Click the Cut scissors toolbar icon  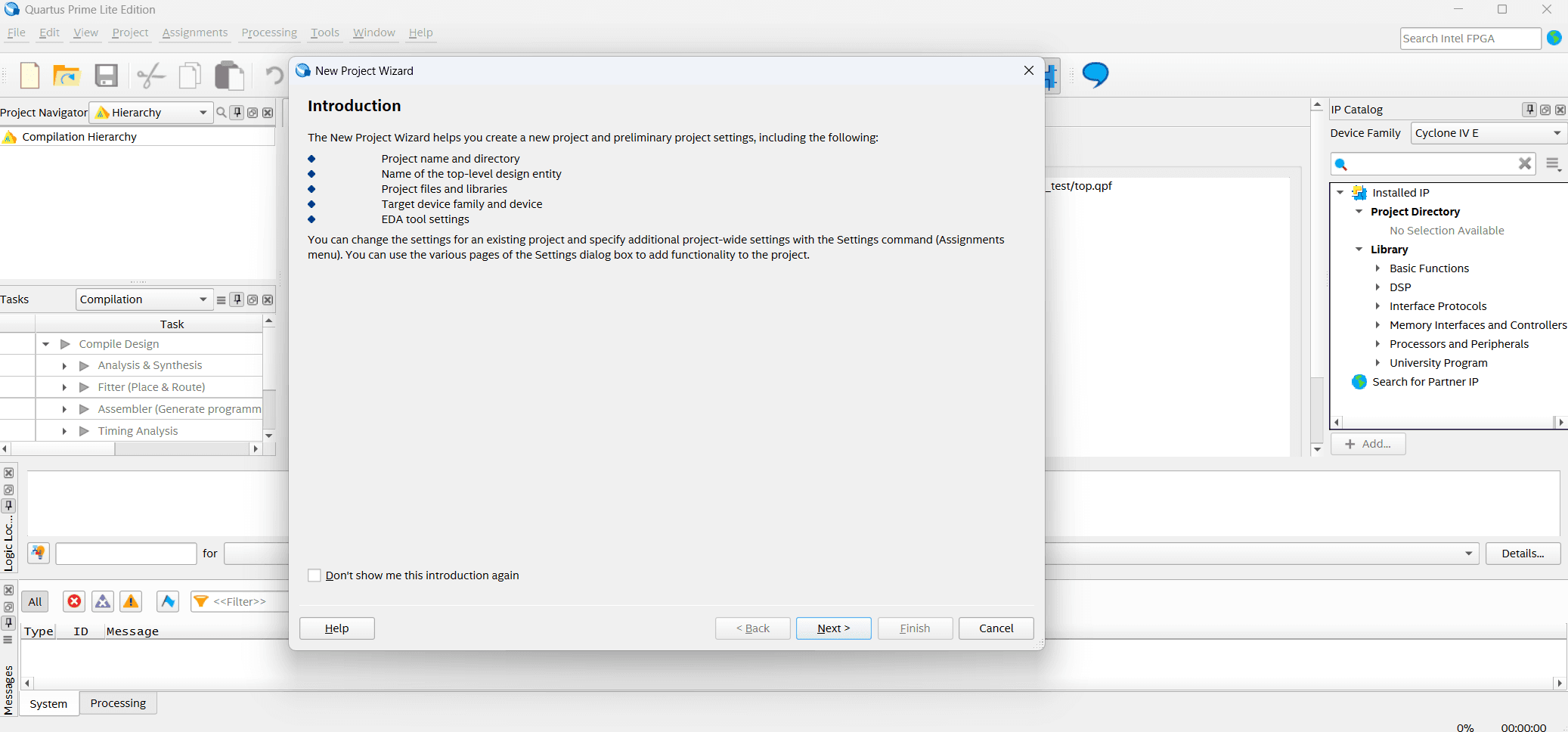point(150,76)
